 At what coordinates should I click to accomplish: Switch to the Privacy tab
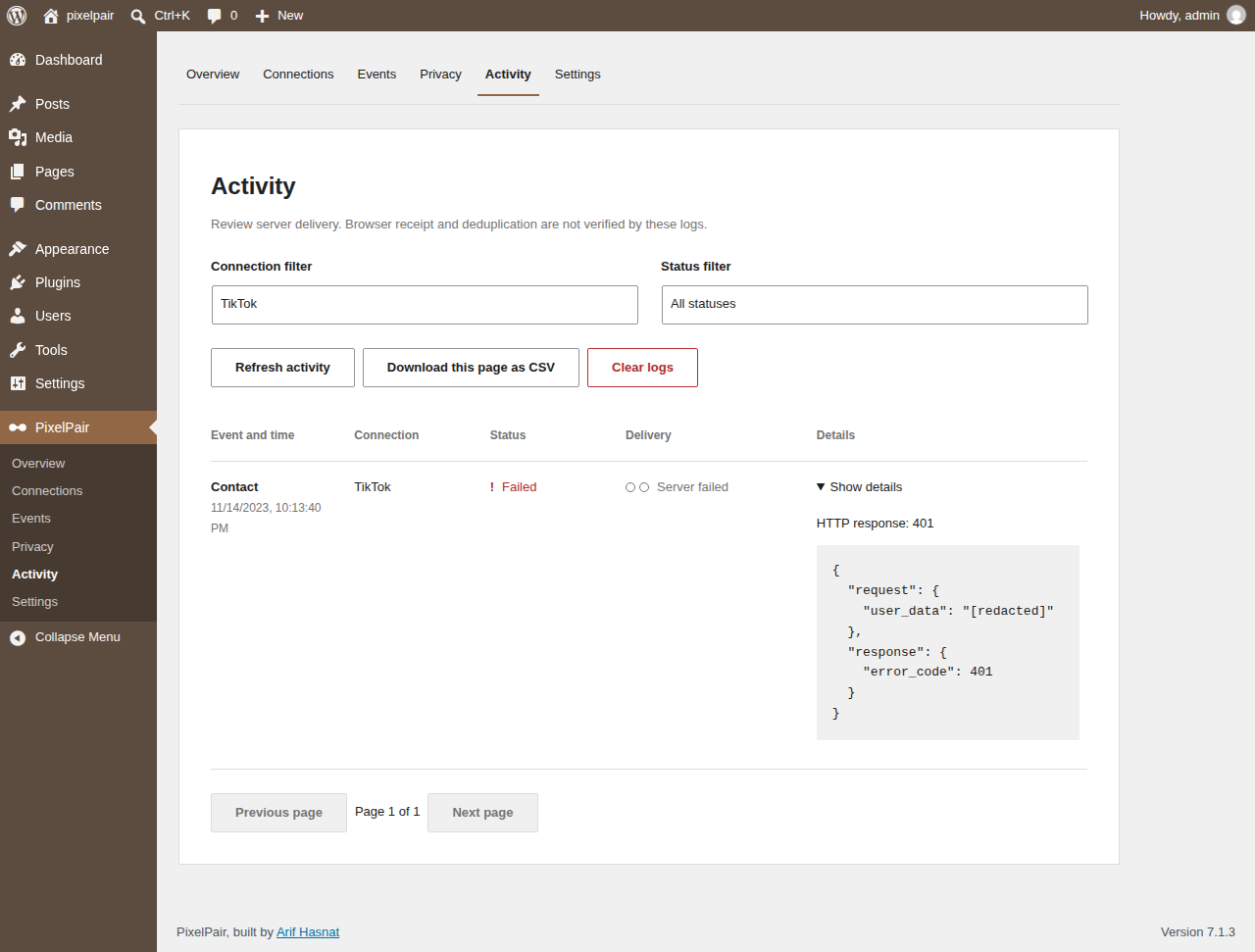tap(440, 75)
